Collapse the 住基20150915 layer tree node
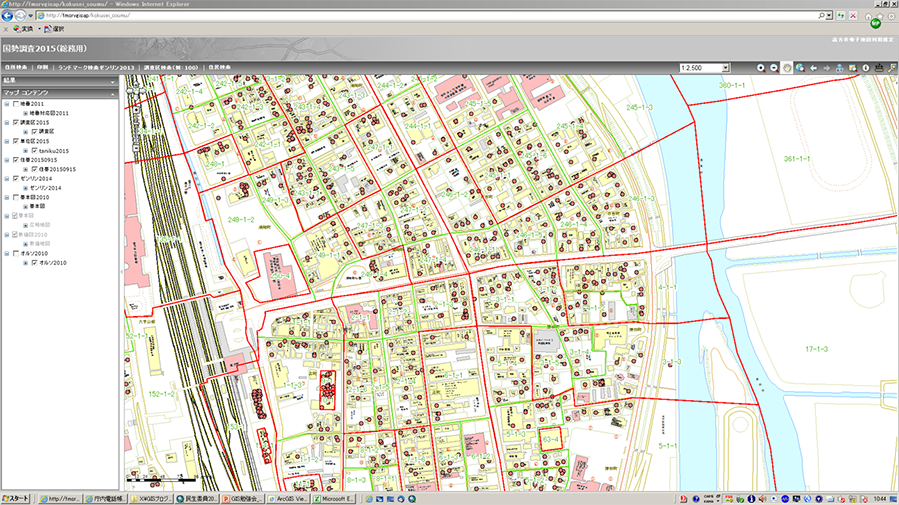 click(6, 160)
